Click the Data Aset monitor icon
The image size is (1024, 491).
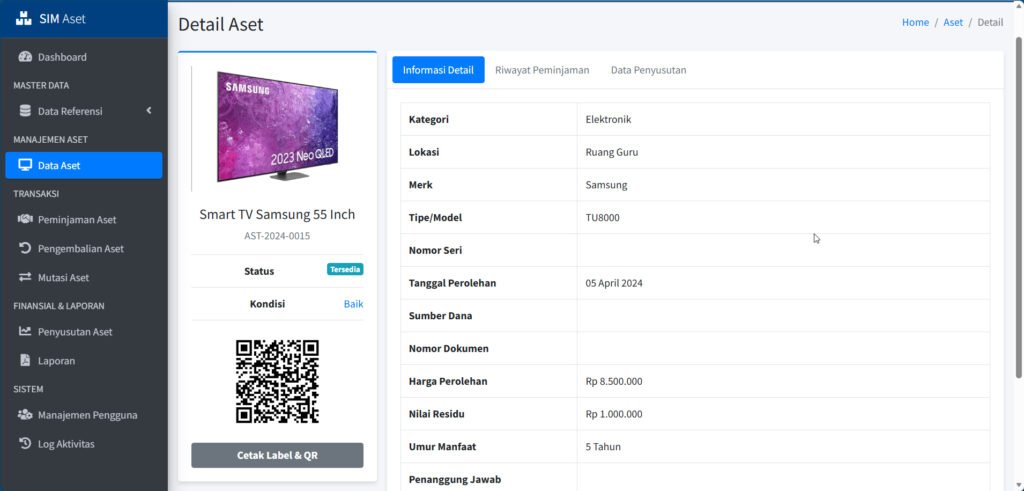25,165
